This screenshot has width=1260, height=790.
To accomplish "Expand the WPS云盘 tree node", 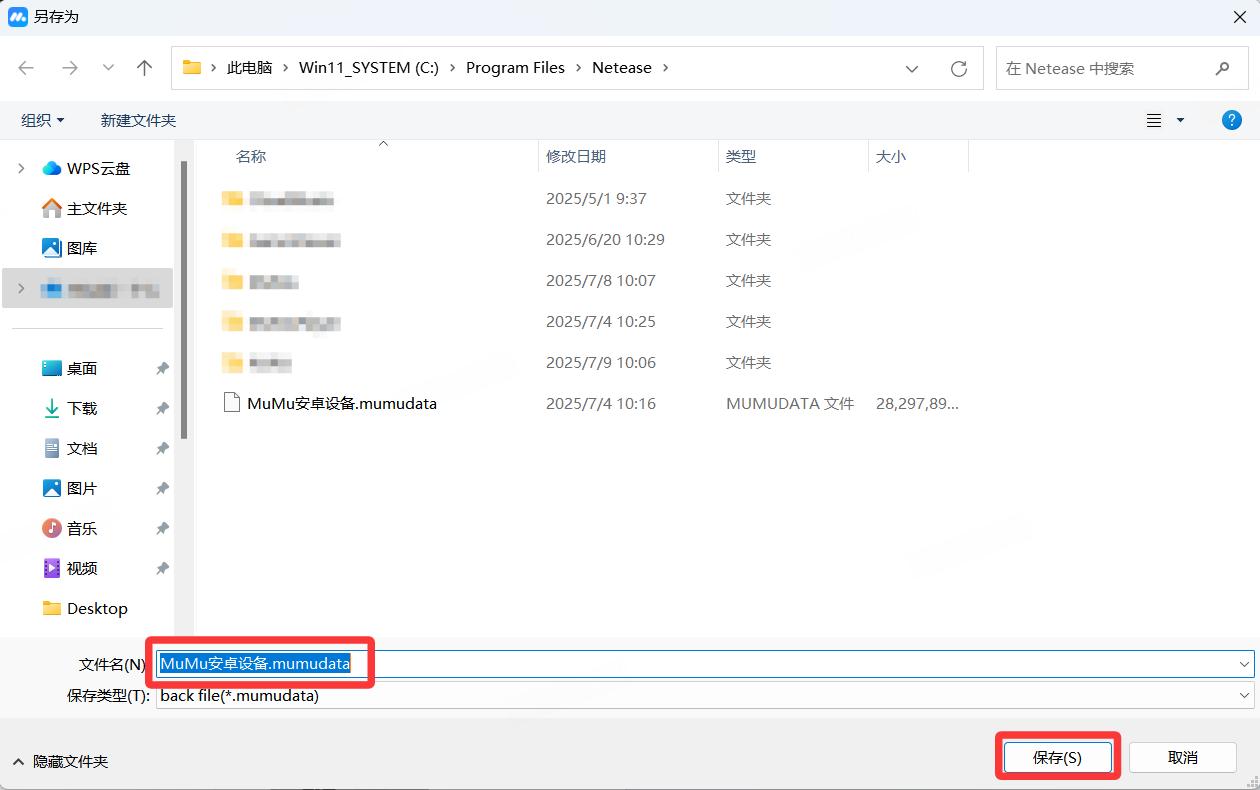I will point(22,169).
